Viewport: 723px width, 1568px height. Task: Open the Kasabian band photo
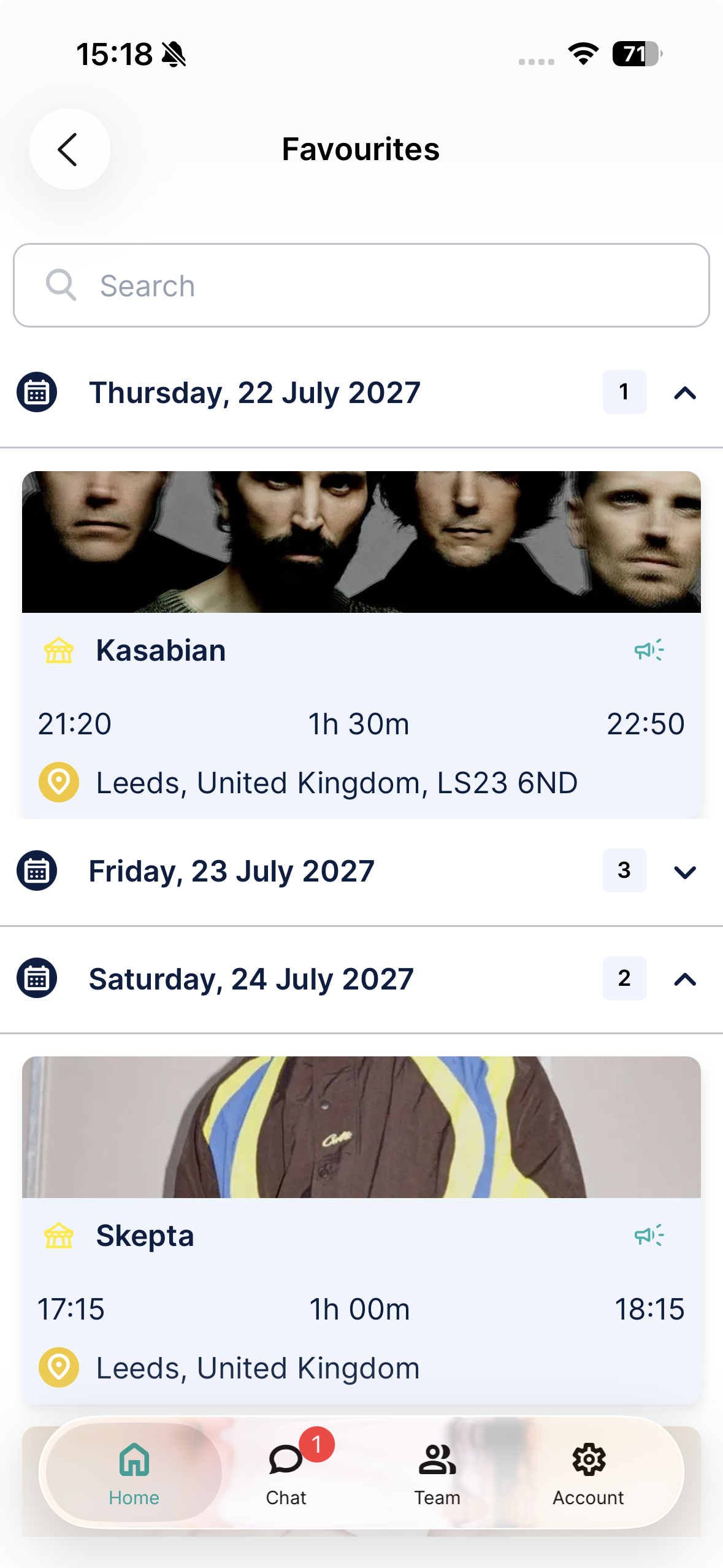(361, 542)
